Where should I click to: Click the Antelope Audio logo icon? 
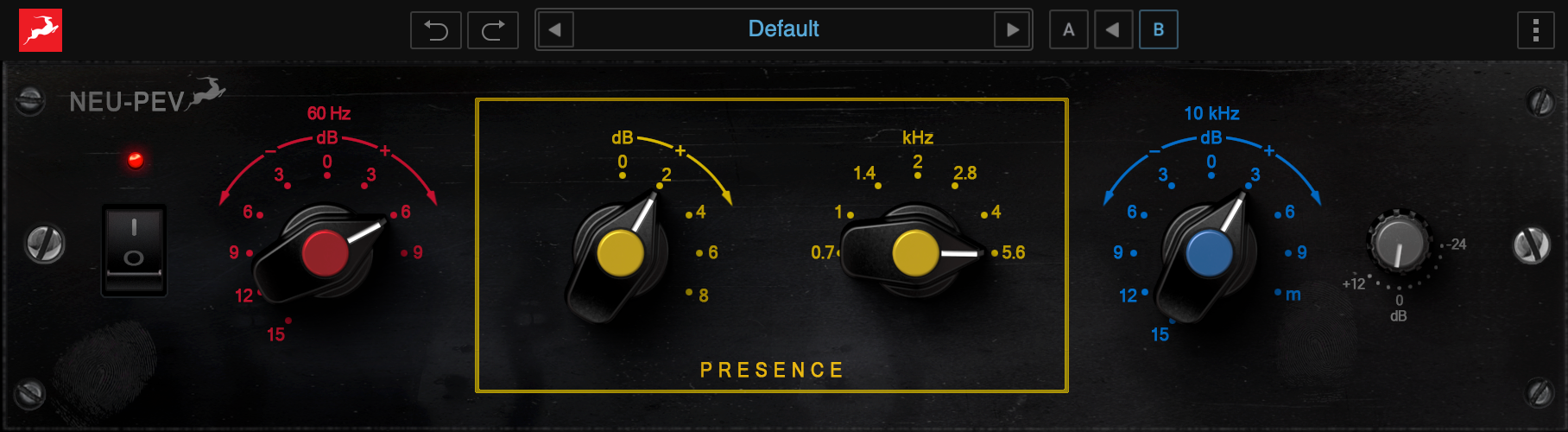41,30
